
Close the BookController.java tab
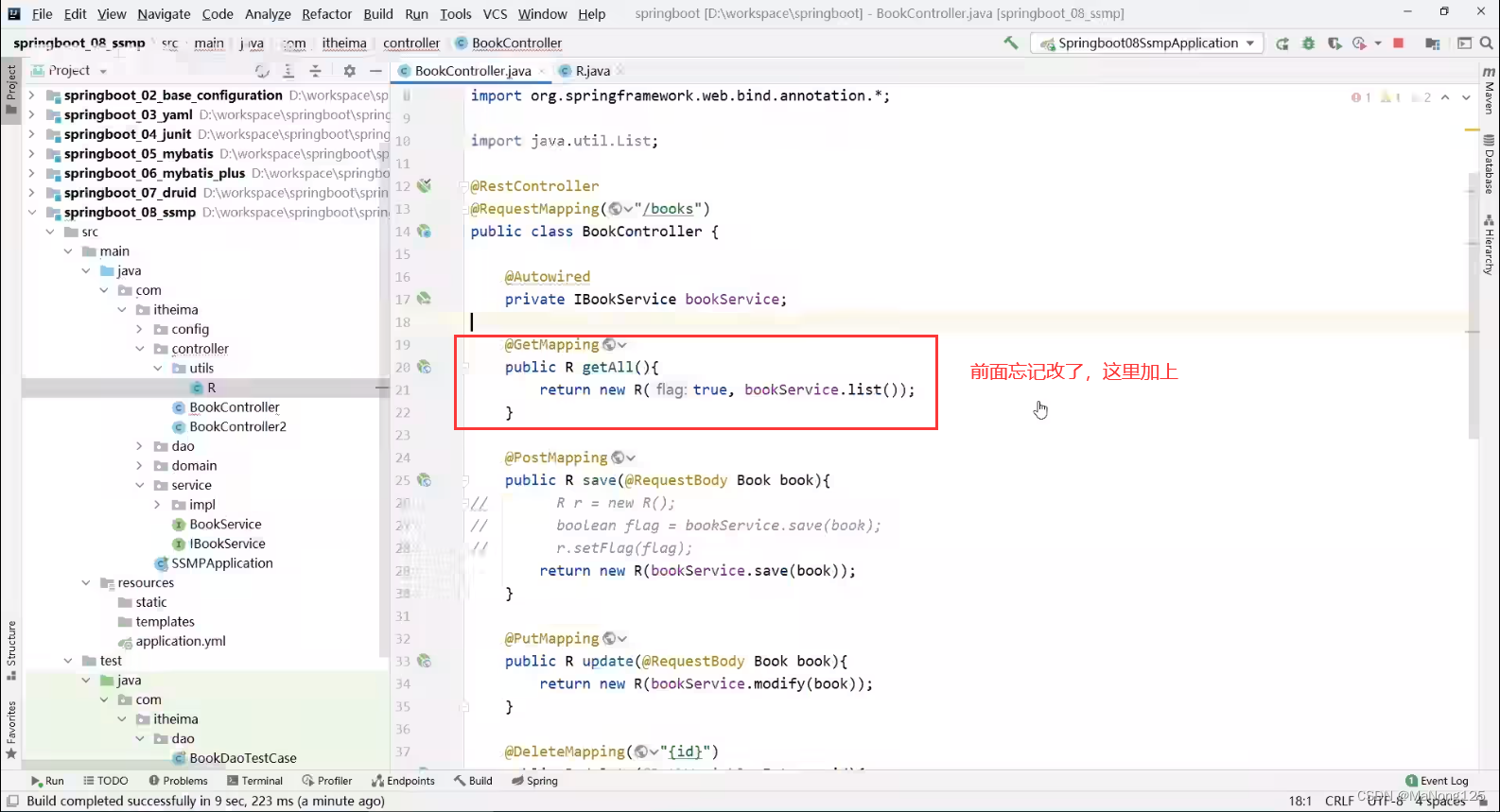pos(542,71)
